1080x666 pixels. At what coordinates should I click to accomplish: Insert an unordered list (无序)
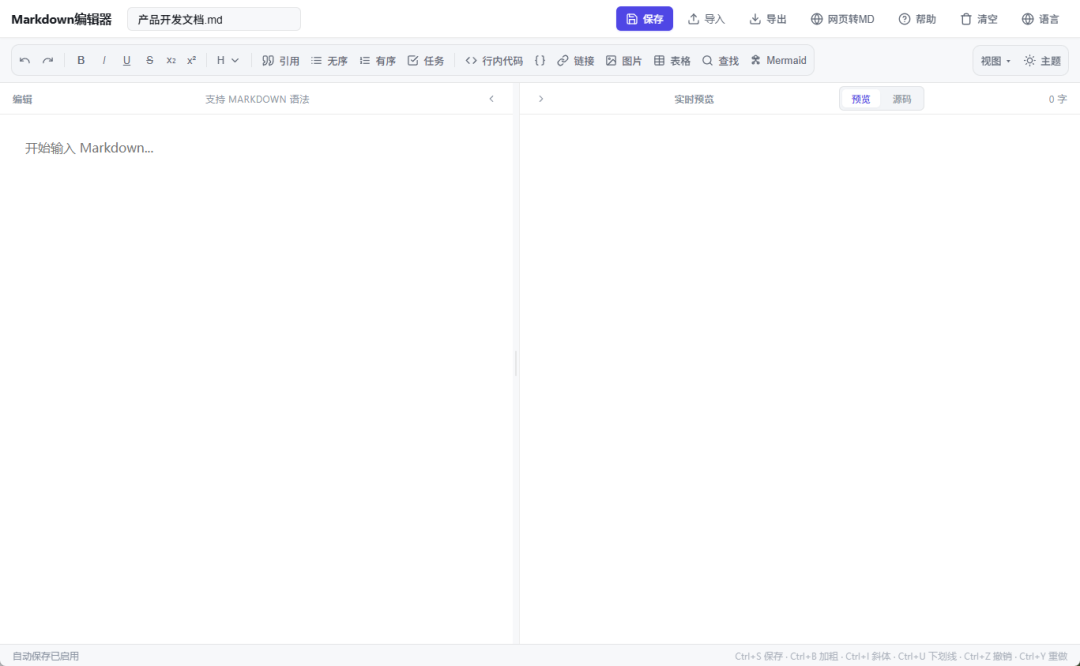coord(329,61)
